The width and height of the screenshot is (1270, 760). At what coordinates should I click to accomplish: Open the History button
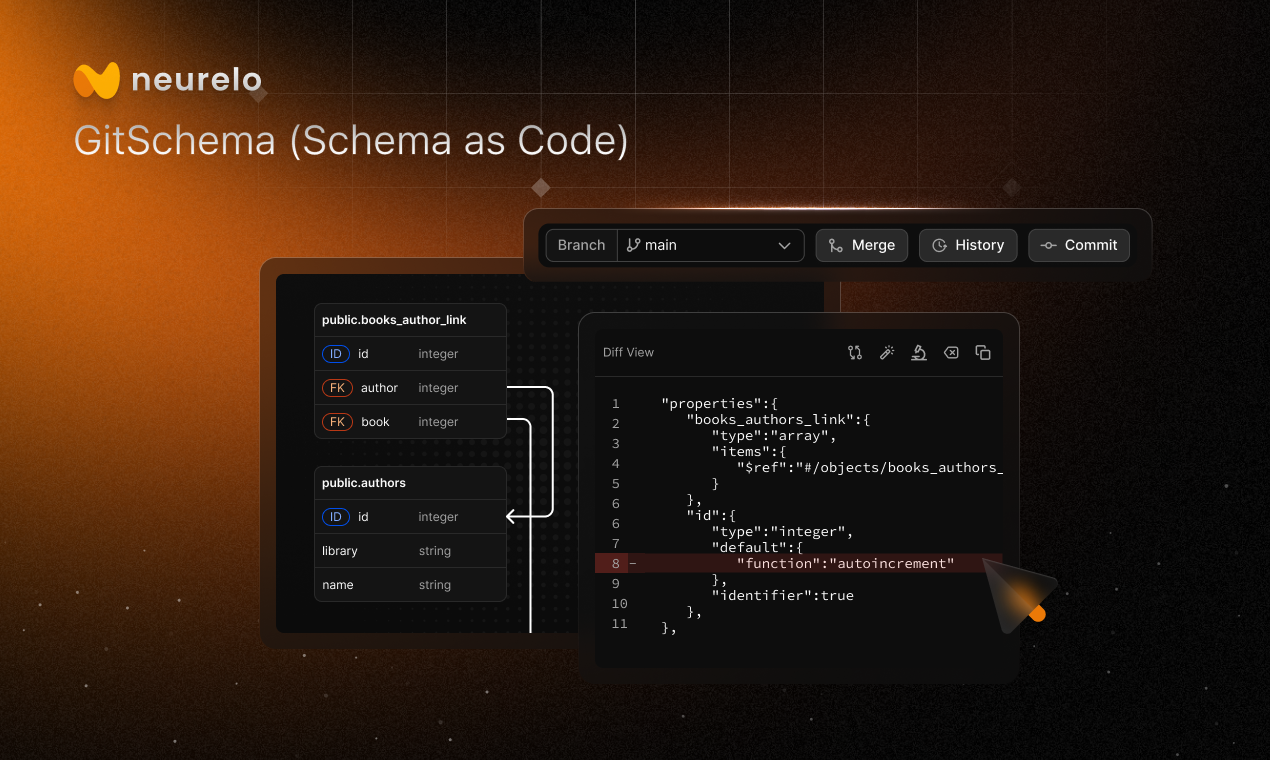(968, 245)
